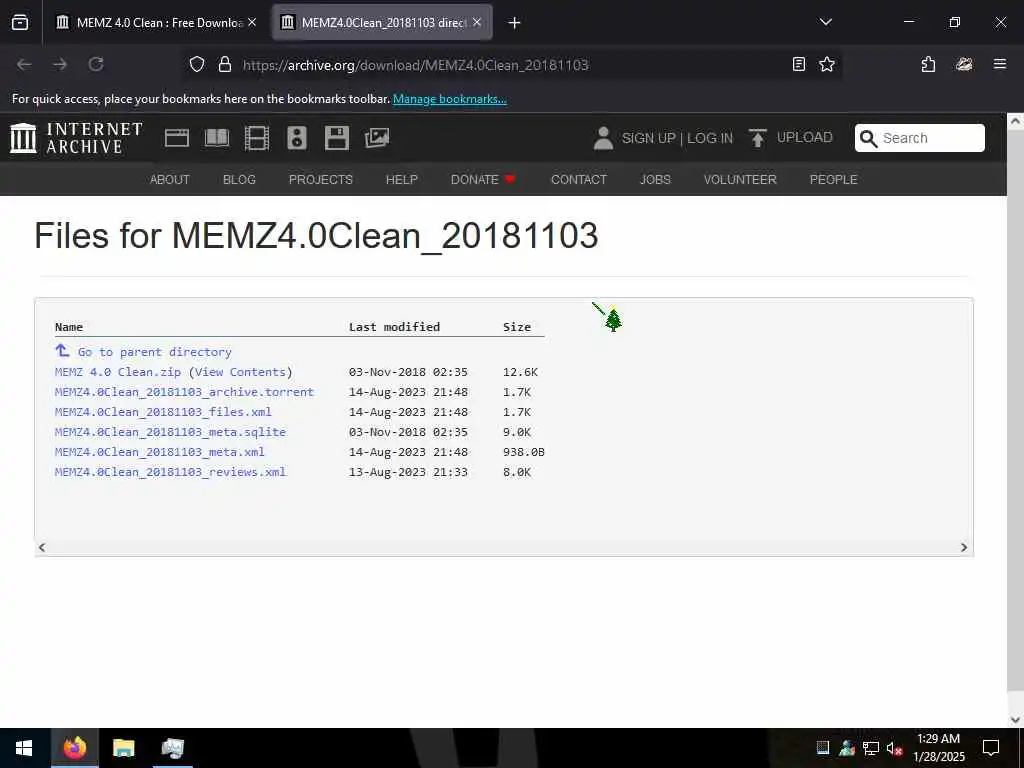Screen dimensions: 1024x768
Task: Open the audio speaker icon
Action: tap(296, 138)
